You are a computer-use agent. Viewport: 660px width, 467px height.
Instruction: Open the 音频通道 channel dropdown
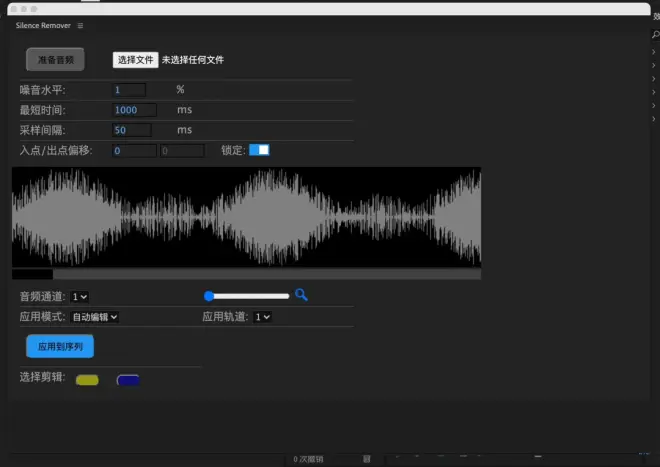click(x=80, y=297)
